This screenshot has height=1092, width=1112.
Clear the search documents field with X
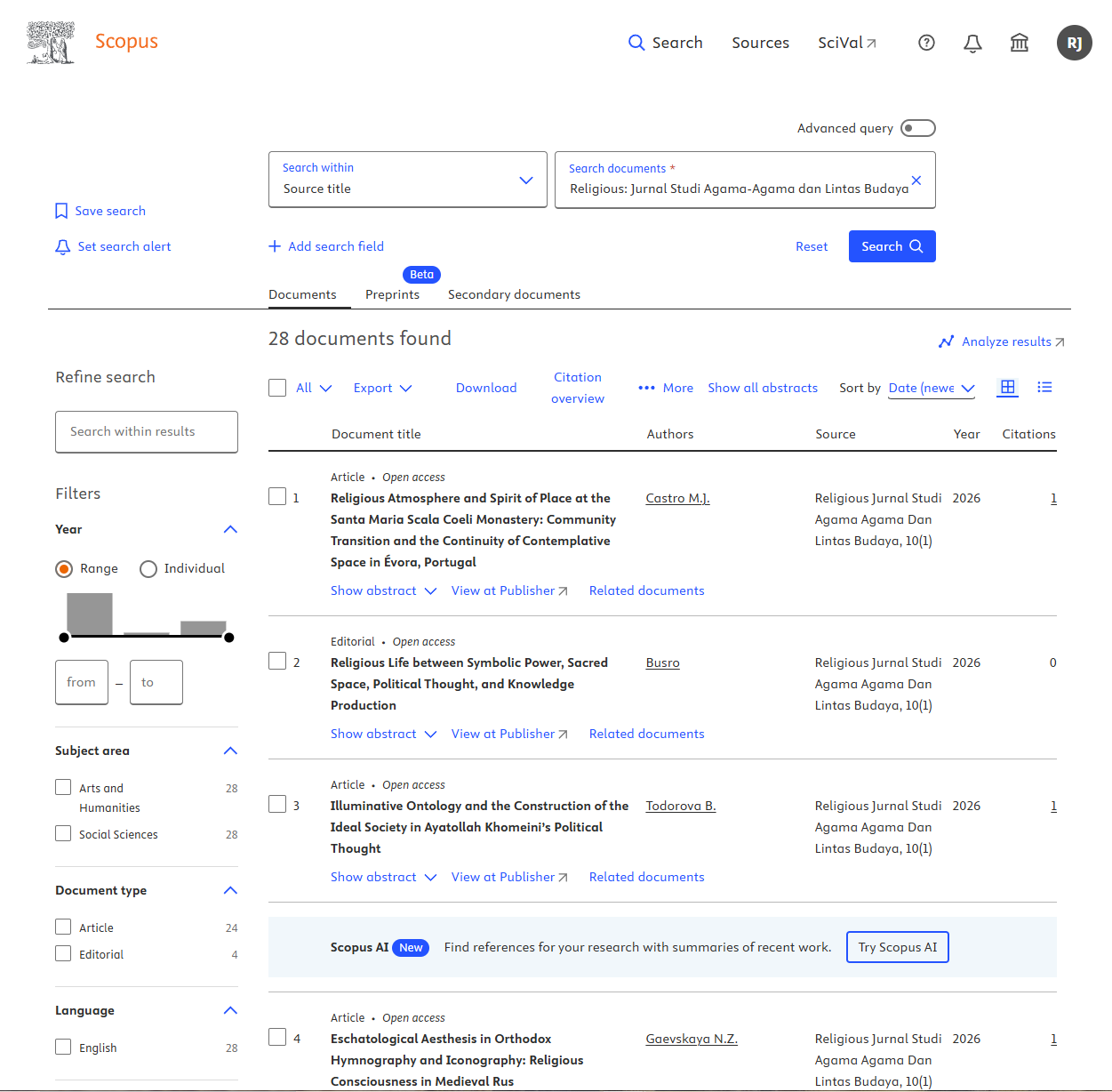point(916,180)
